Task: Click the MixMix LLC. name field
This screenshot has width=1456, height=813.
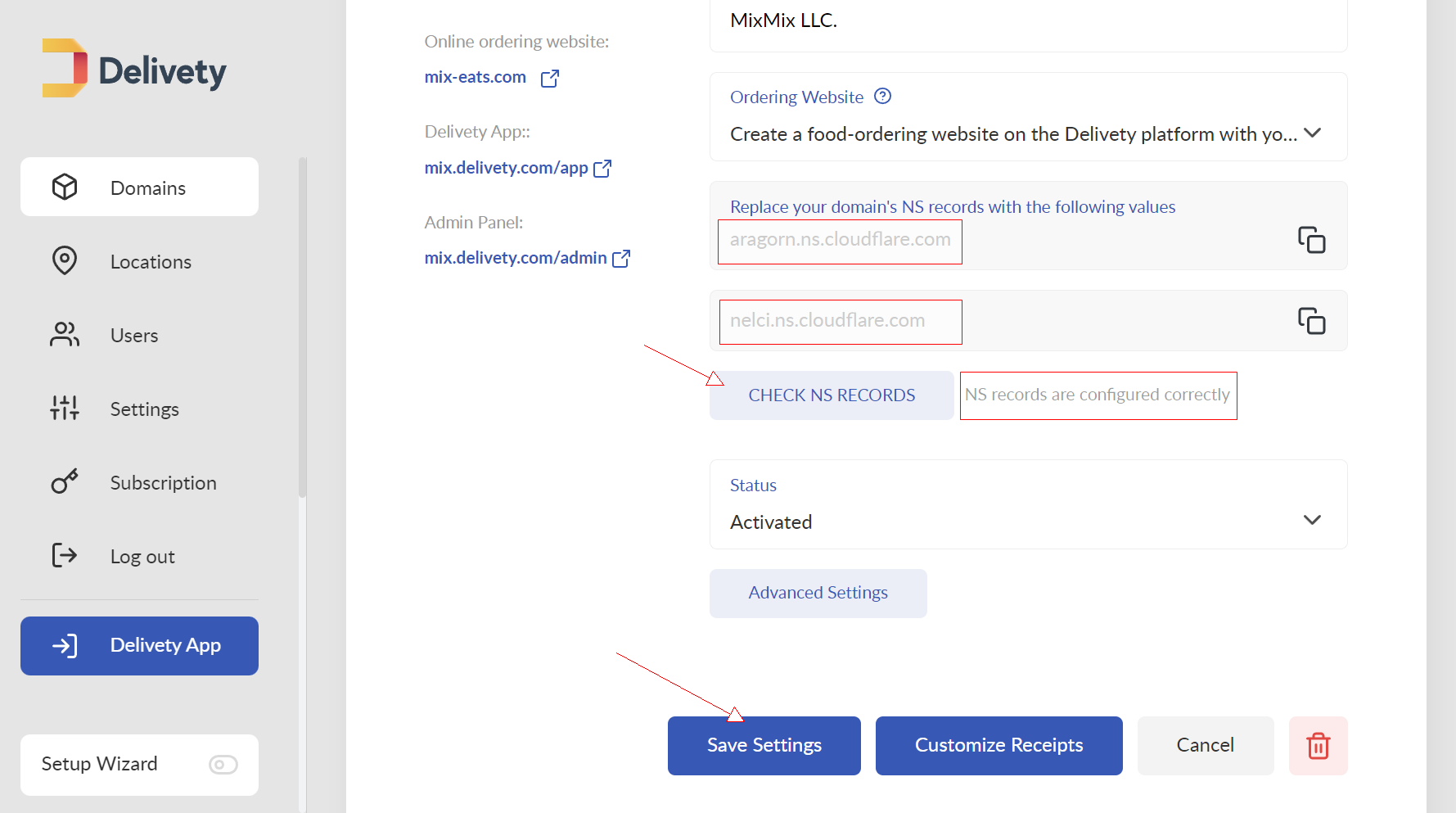Action: click(x=1028, y=25)
